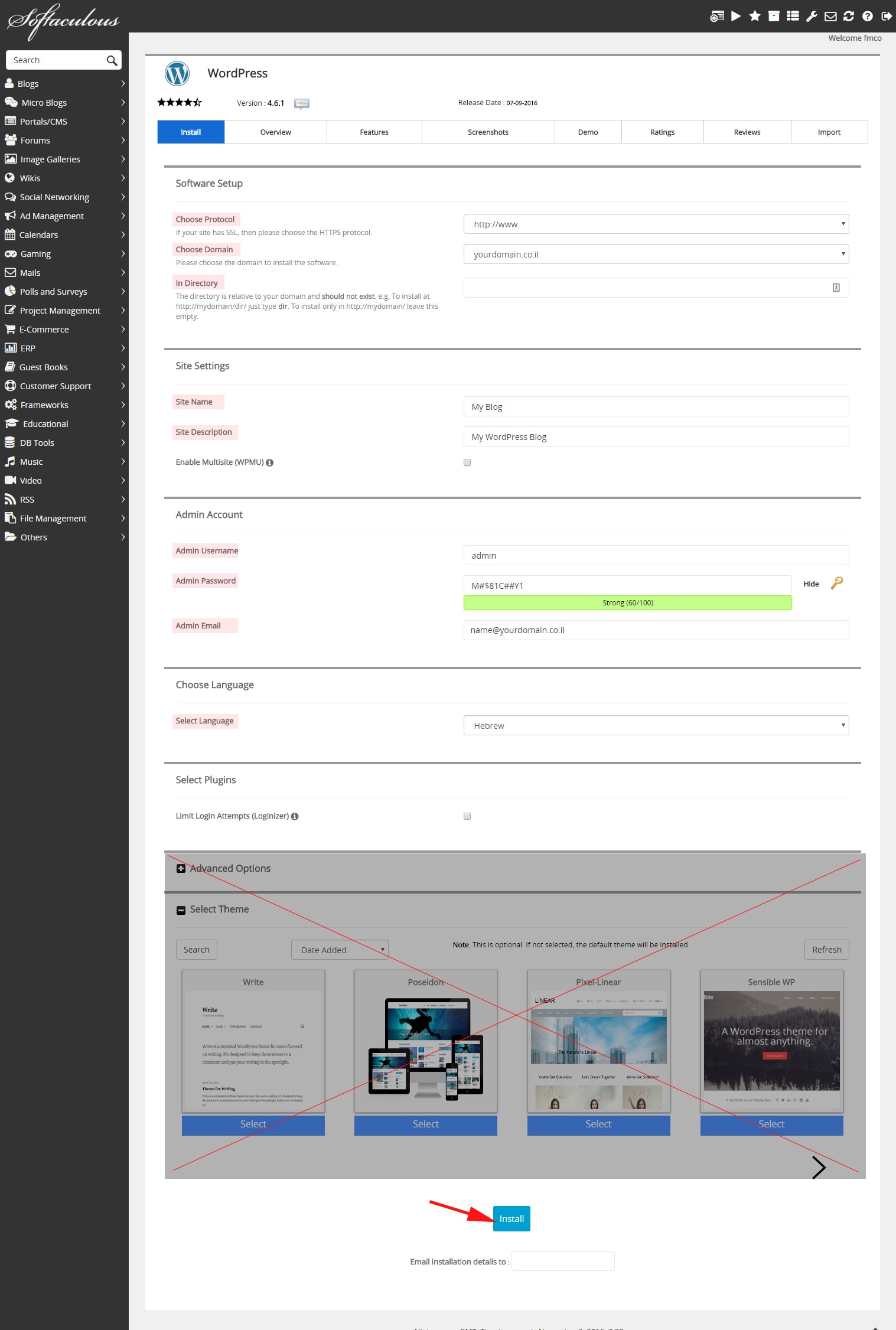
Task: Expand the Social Networking sidebar chevron
Action: pos(123,197)
